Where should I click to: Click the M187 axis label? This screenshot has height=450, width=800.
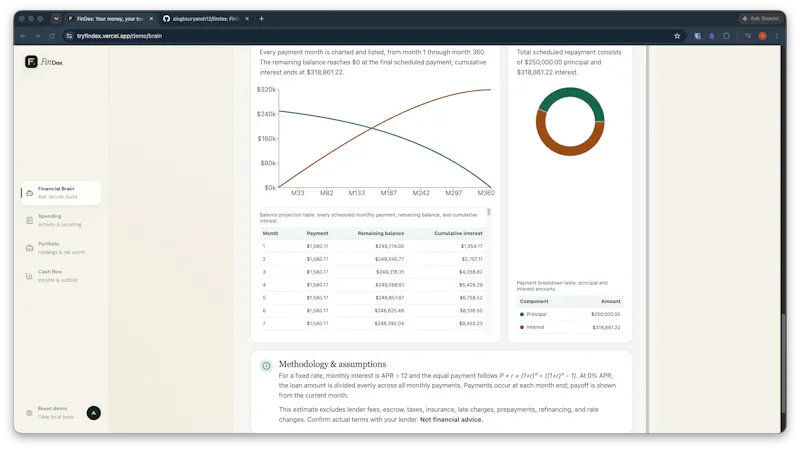click(x=389, y=193)
